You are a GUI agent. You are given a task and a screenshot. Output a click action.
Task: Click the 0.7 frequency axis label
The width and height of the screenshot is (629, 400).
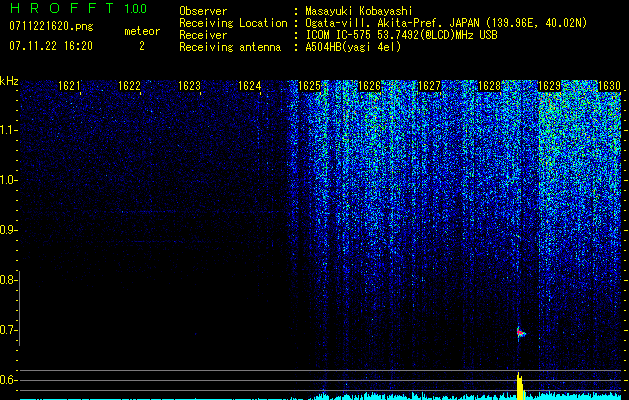coord(8,330)
